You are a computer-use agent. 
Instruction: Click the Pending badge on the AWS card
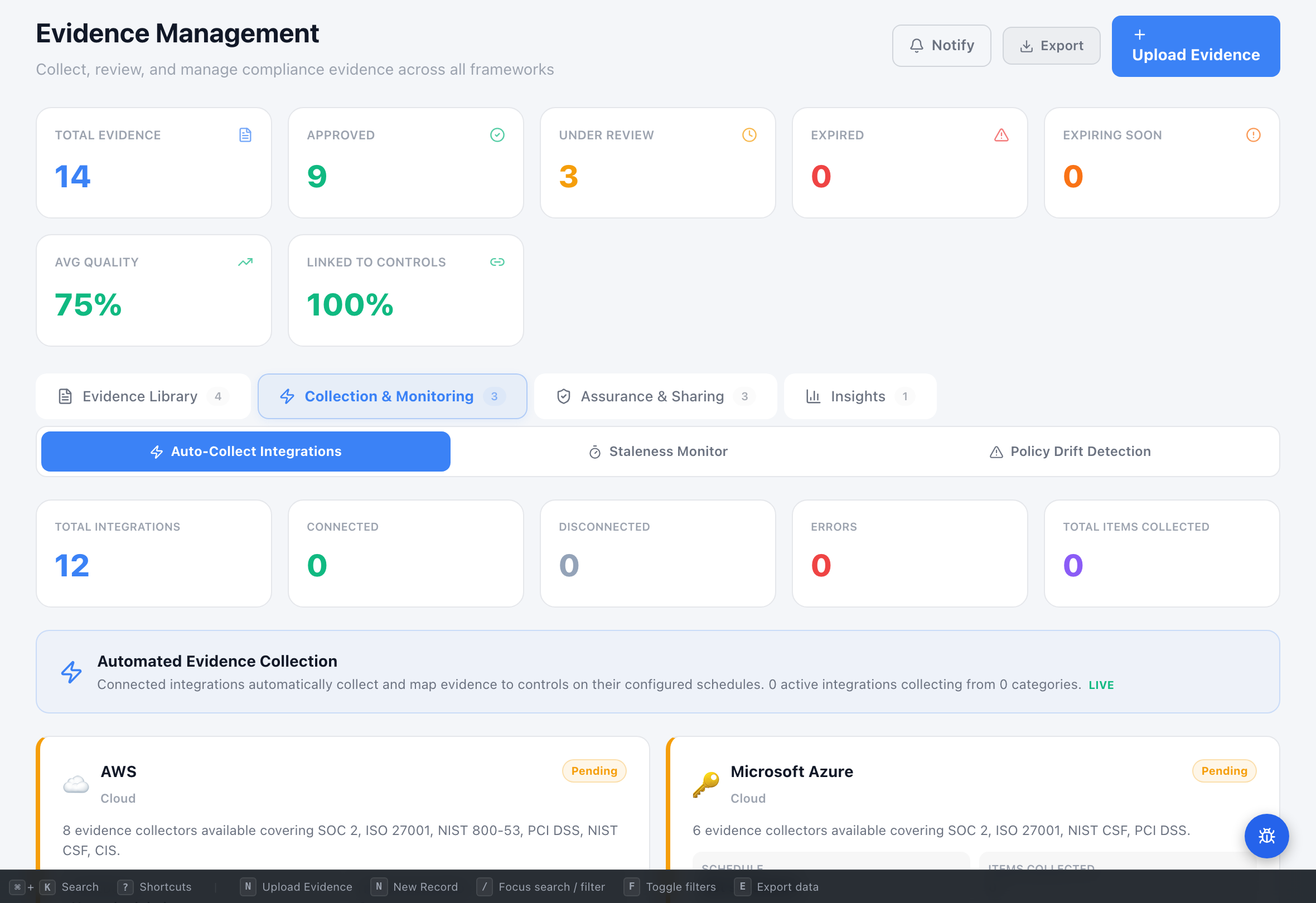point(593,770)
